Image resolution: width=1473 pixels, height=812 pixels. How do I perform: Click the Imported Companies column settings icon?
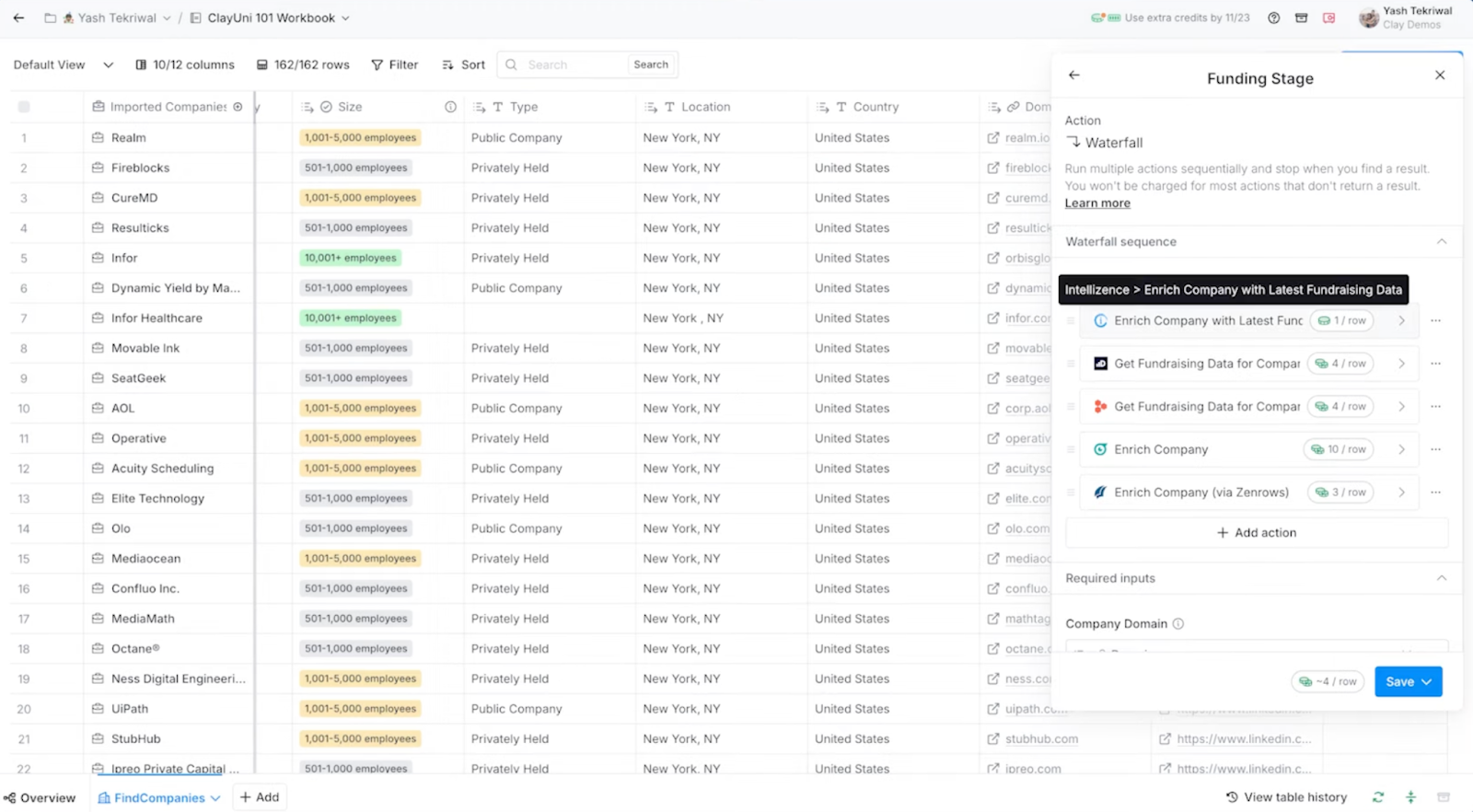tap(238, 107)
